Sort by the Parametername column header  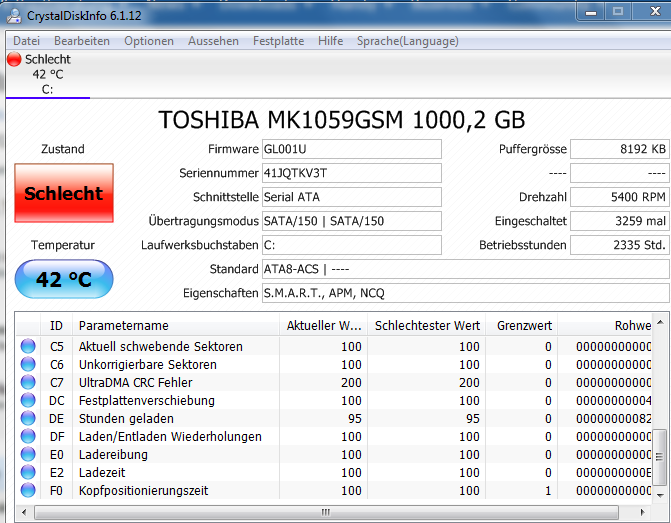(175, 326)
